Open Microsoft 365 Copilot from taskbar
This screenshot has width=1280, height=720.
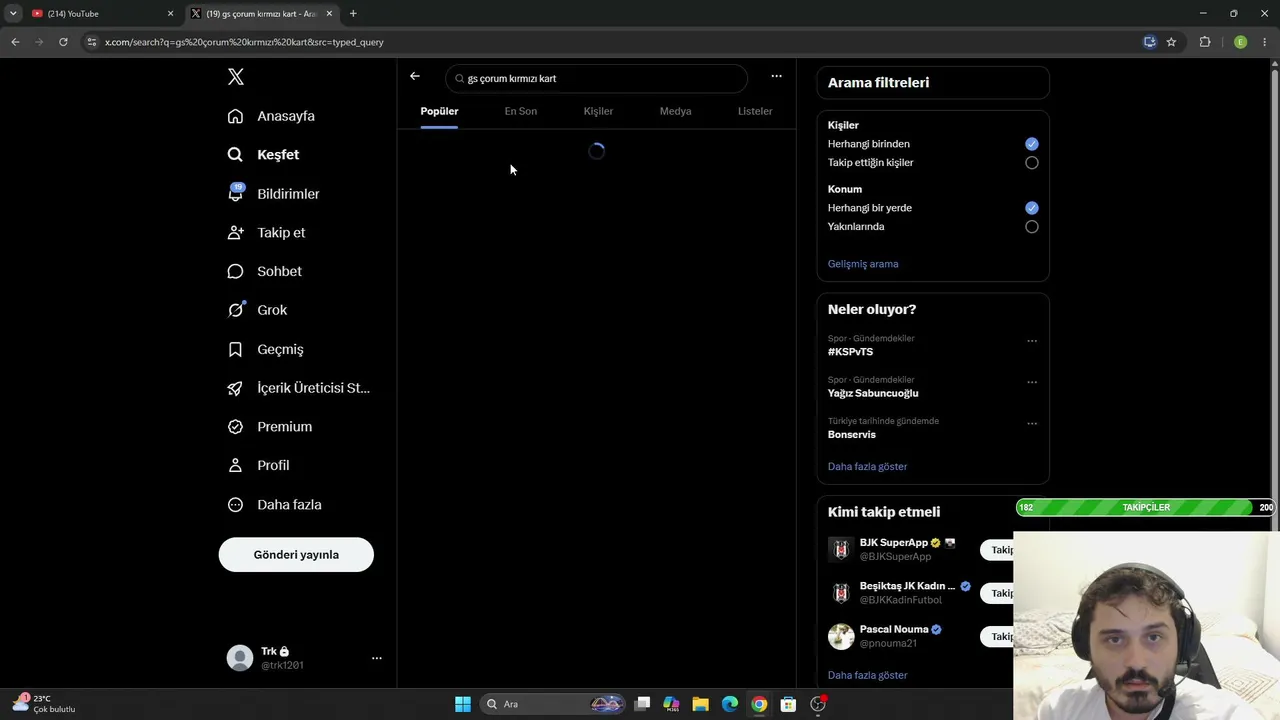[x=671, y=704]
